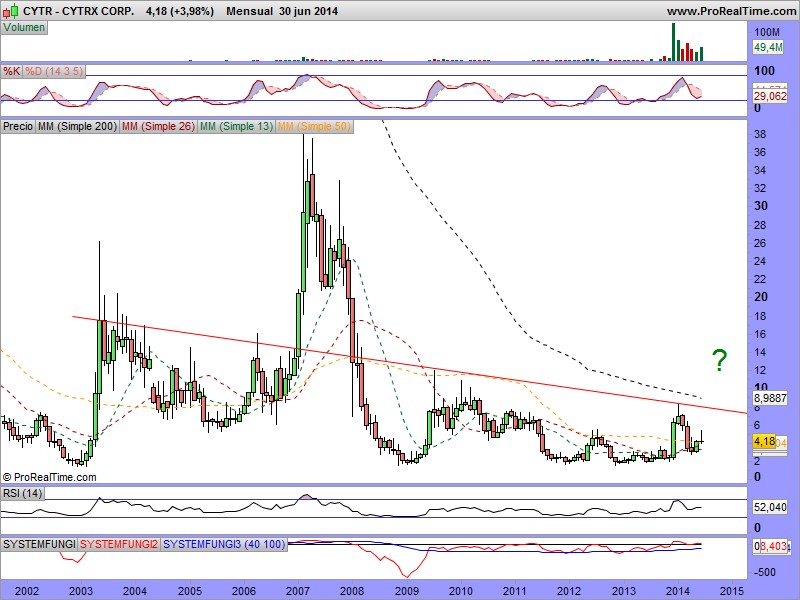
Task: Select the MM (Simple 26) label
Action: tap(158, 126)
